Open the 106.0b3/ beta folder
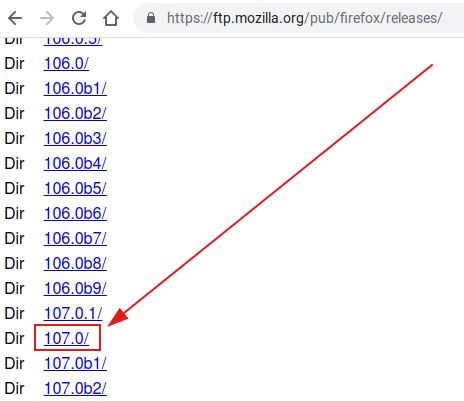Viewport: 464px width, 401px height. pos(75,138)
